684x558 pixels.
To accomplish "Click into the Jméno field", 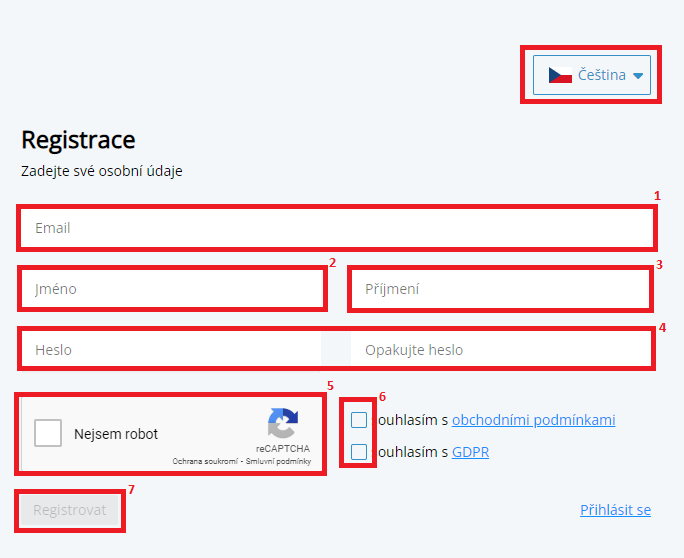I will 172,289.
